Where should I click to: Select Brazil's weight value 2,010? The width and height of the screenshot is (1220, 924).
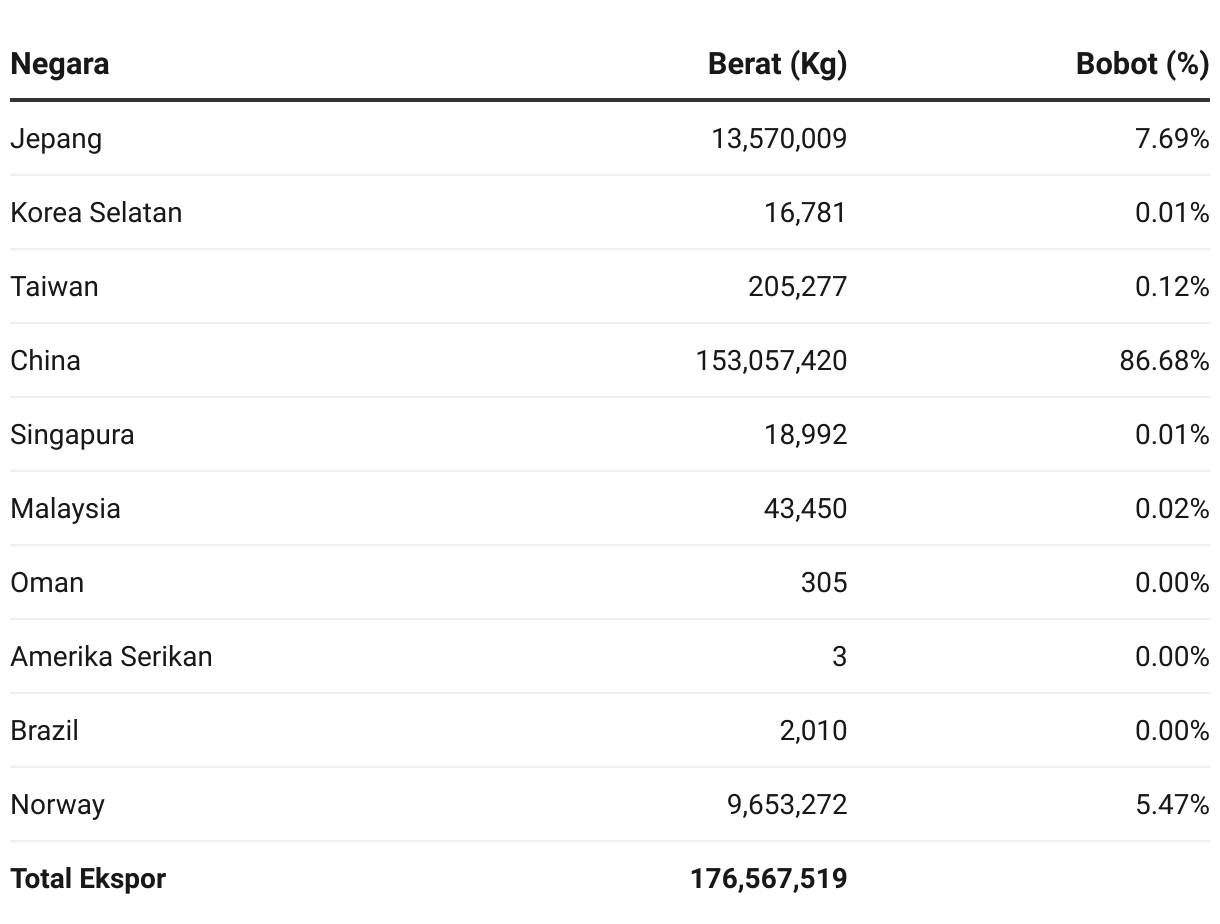click(x=813, y=731)
